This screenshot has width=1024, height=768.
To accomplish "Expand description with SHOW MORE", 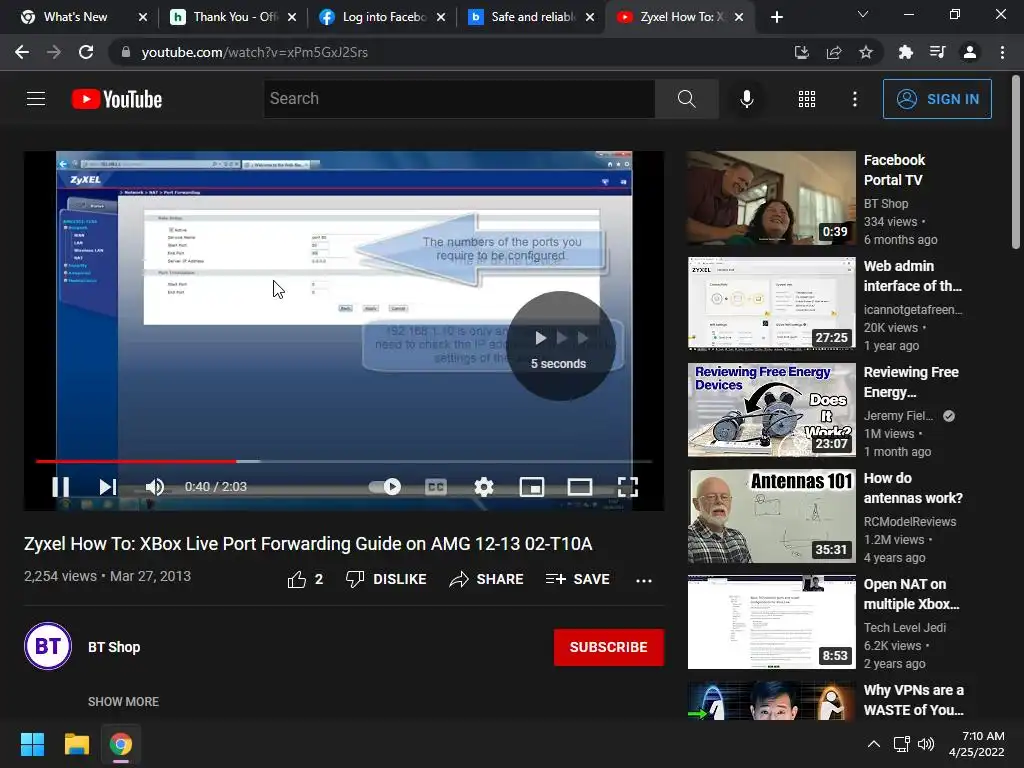I will click(x=123, y=701).
